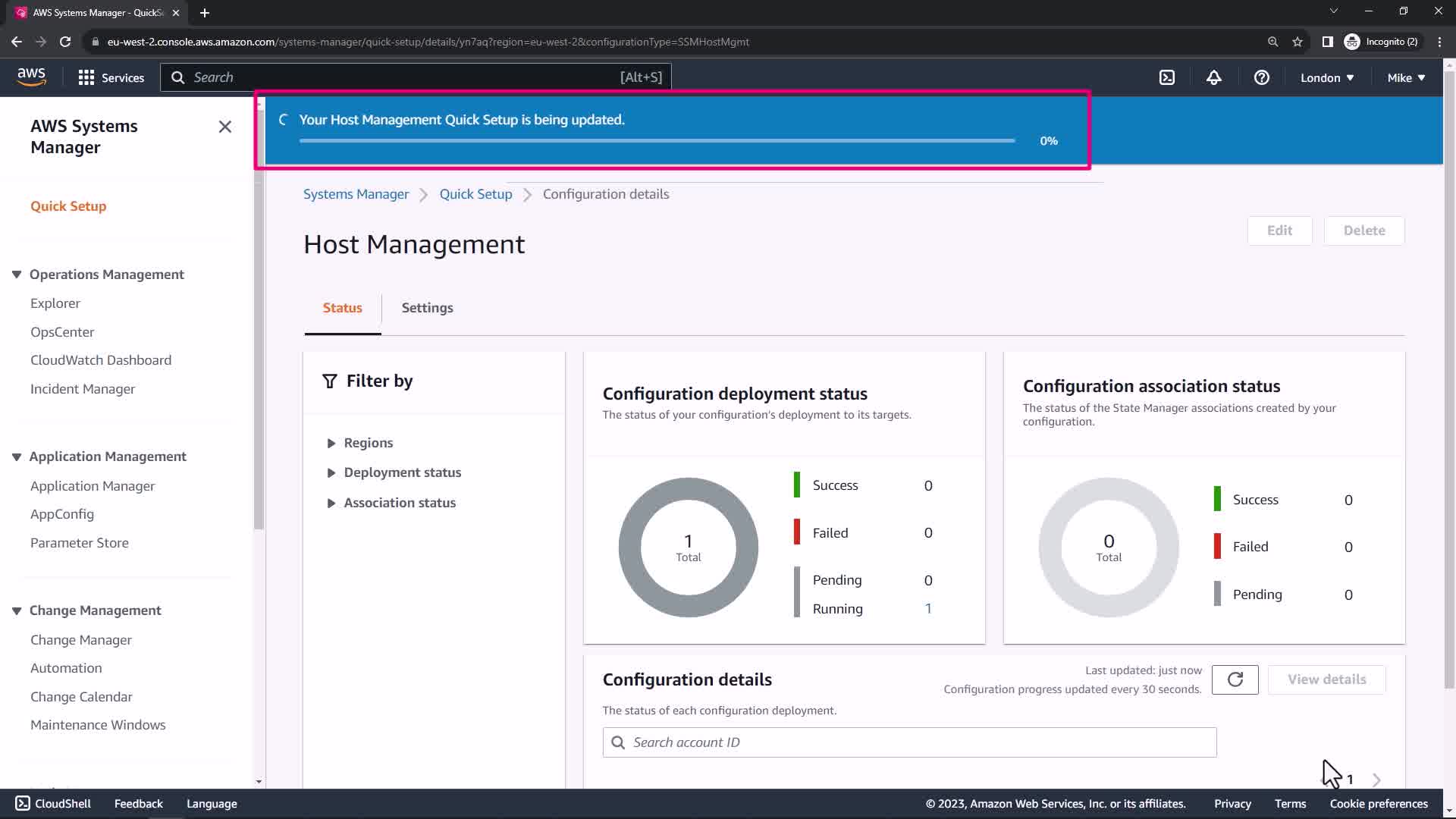This screenshot has width=1456, height=819.
Task: Click the Search account ID field
Action: click(910, 742)
